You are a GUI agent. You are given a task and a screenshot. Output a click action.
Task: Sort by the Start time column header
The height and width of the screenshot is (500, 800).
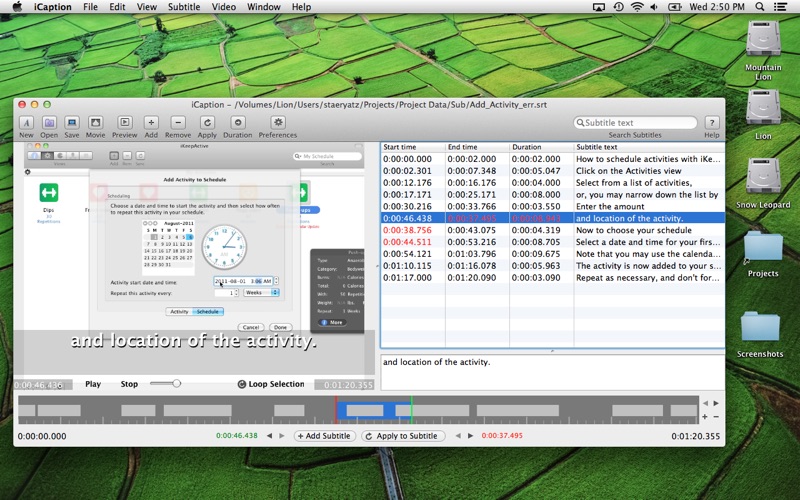(x=413, y=147)
